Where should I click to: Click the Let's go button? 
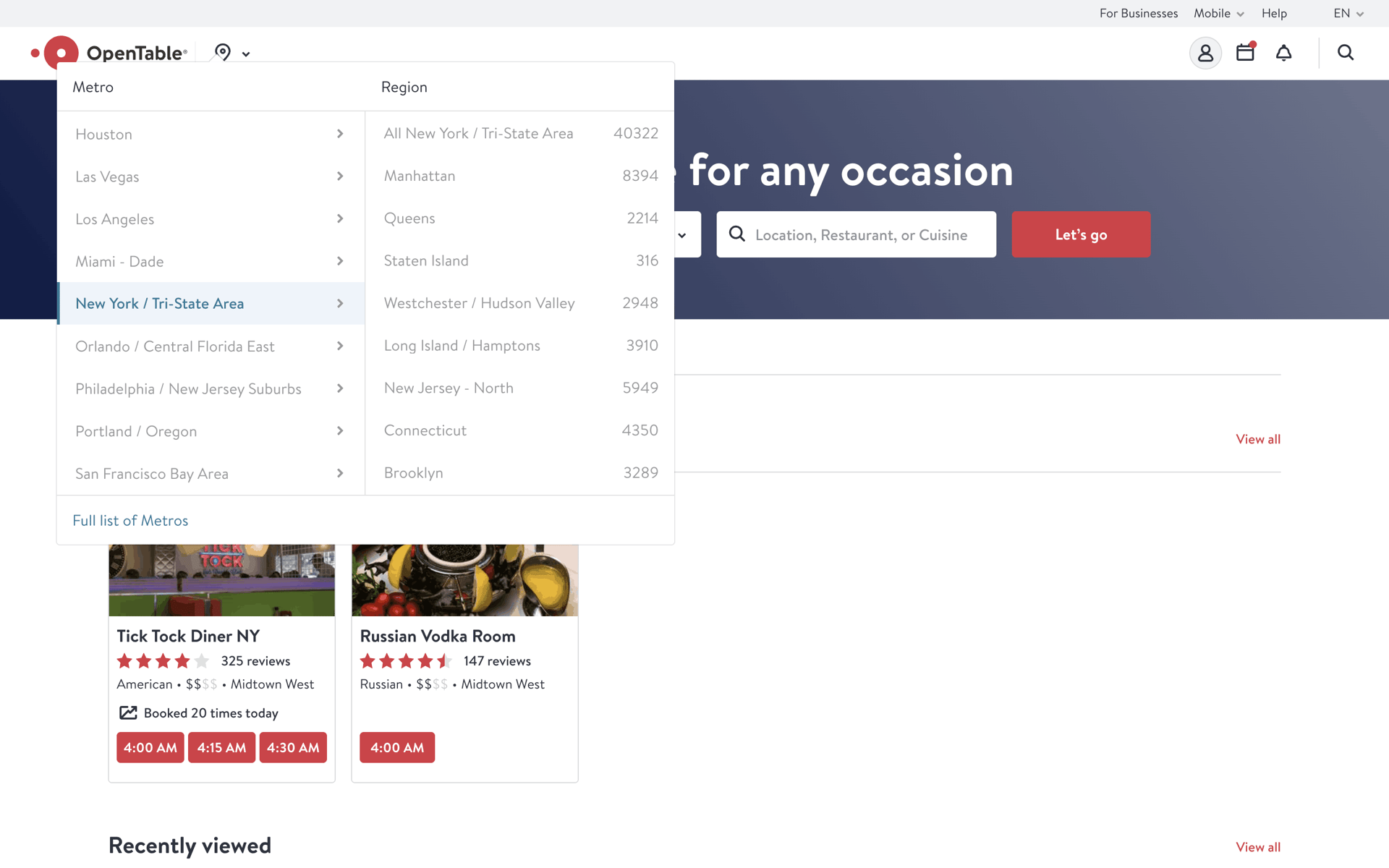[x=1081, y=234]
